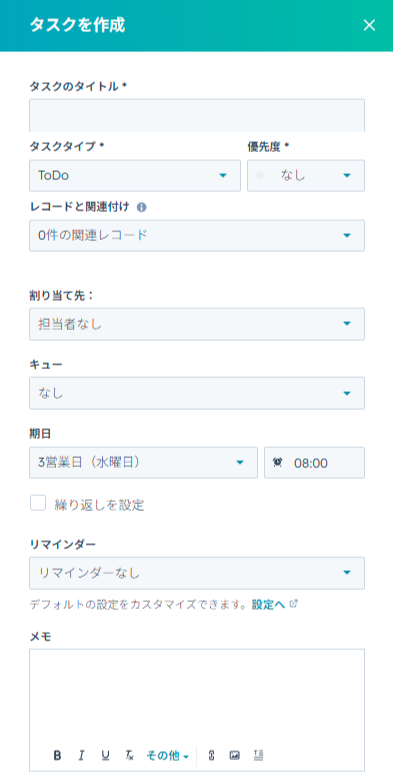Insert an image in the memo

235,756
